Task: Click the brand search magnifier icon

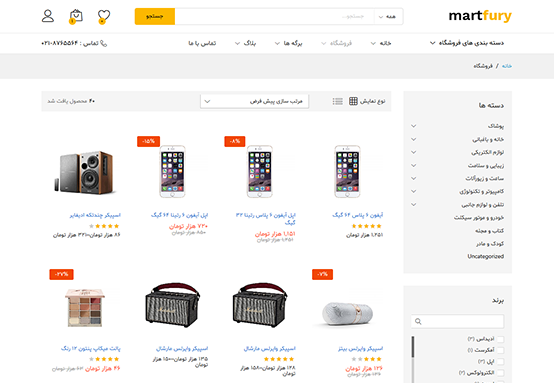Action: pyautogui.click(x=418, y=322)
